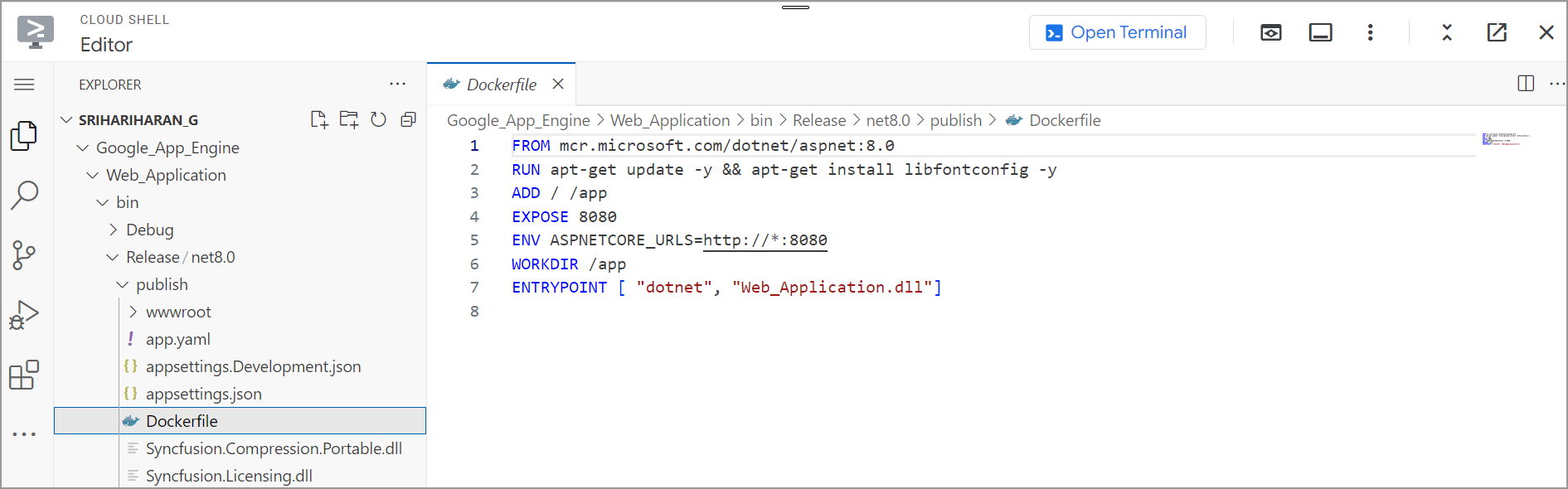Viewport: 1568px width, 489px height.
Task: Split the editor to the right
Action: (1526, 84)
